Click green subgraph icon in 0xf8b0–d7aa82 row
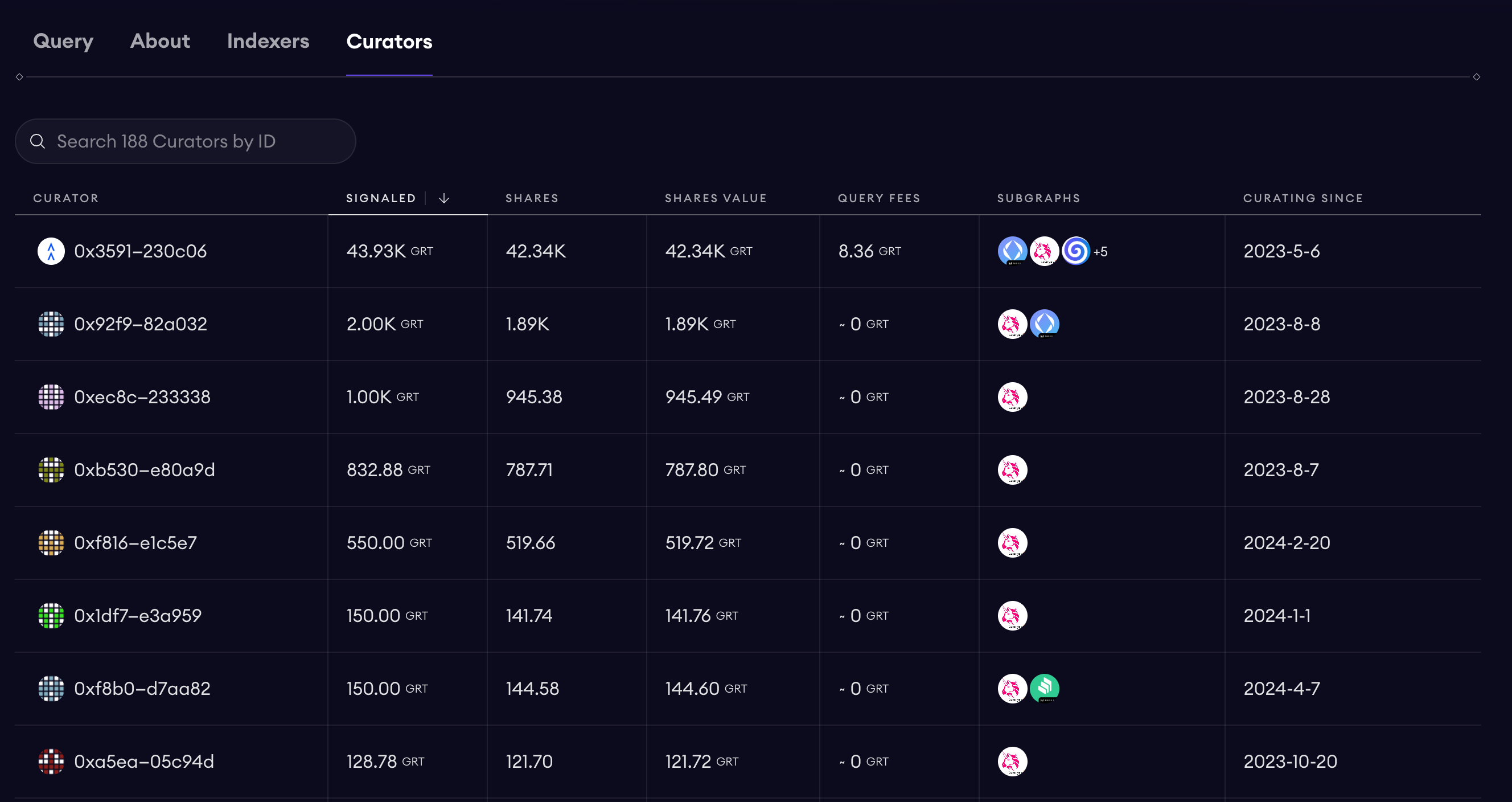The height and width of the screenshot is (802, 1512). pyautogui.click(x=1044, y=688)
